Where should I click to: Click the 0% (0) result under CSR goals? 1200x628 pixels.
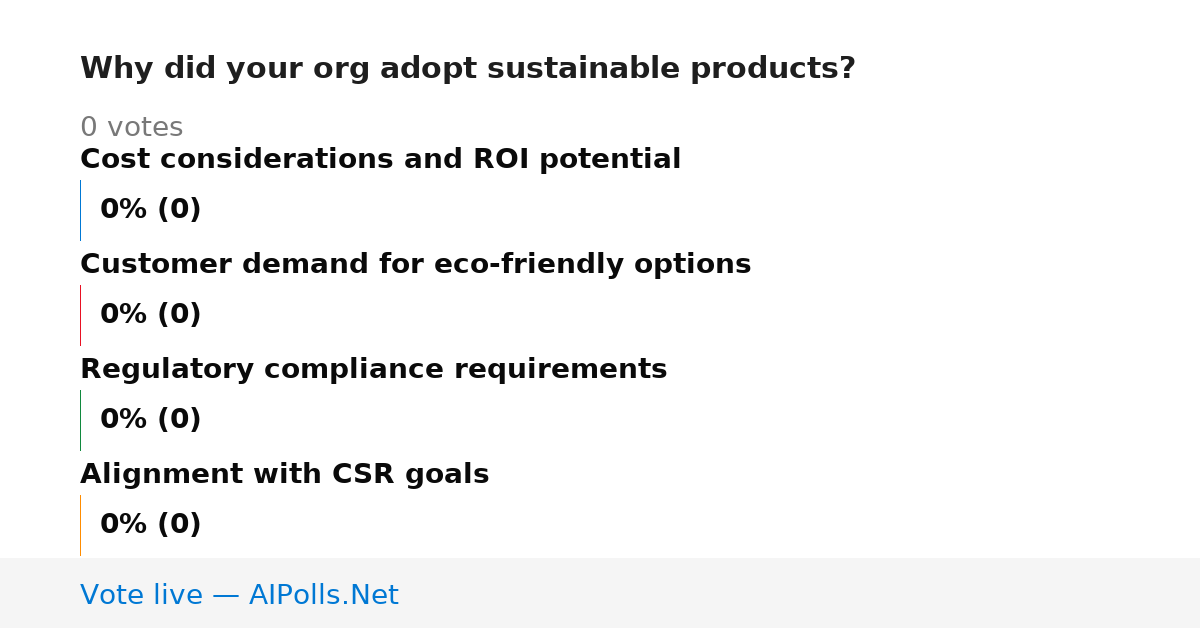[150, 525]
